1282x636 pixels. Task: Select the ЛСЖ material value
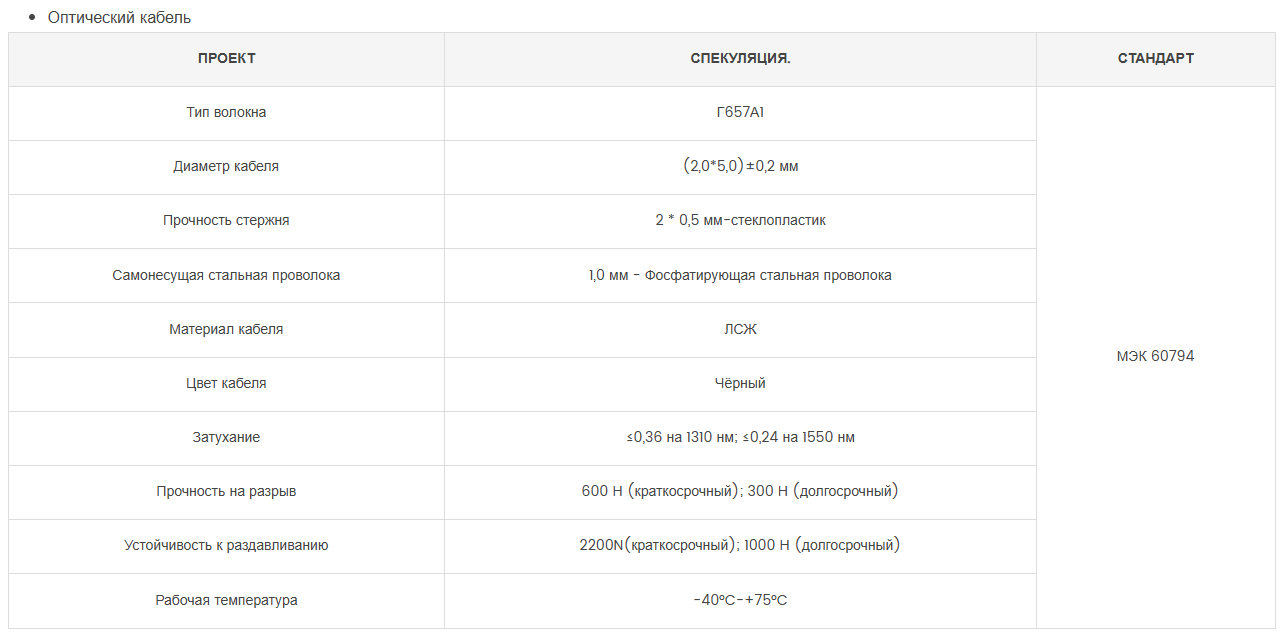coord(740,329)
